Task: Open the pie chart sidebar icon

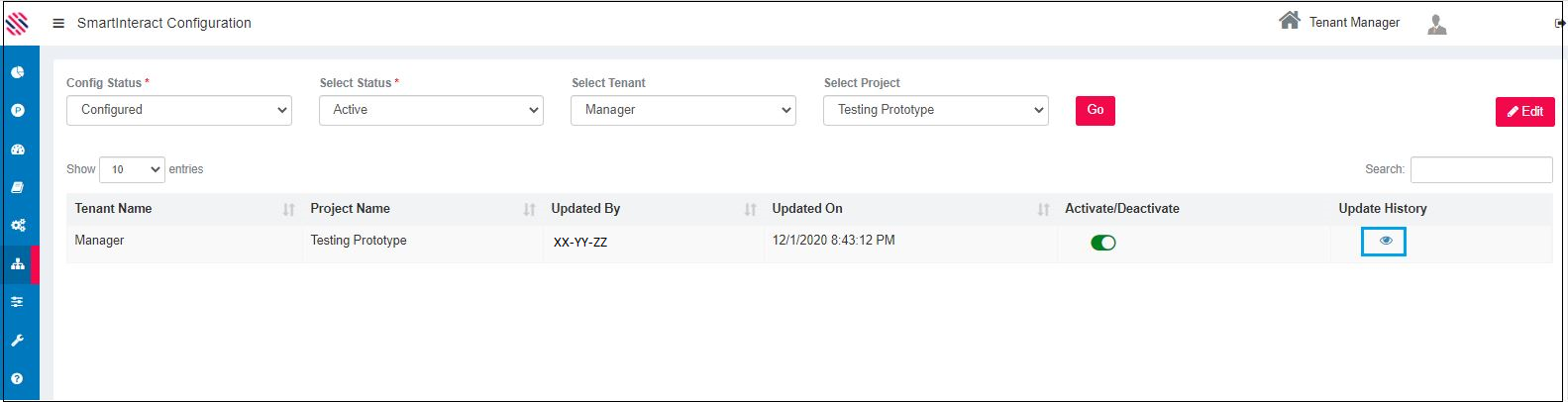Action: pos(18,72)
